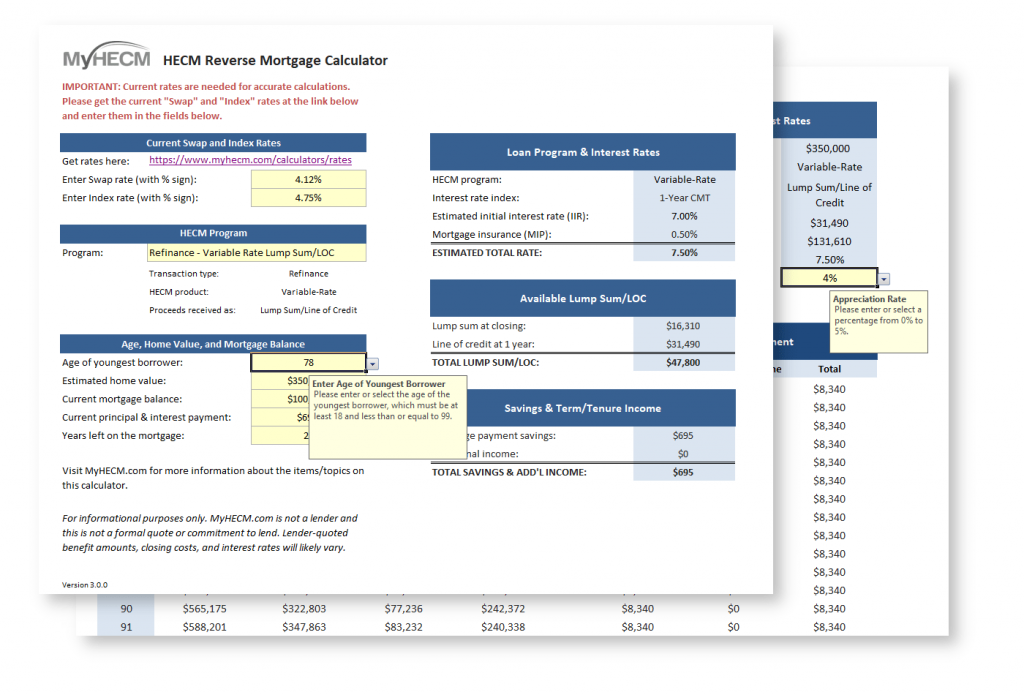Viewport: 1024px width, 695px height.
Task: Click the $83,232 cell in the age 91 row
Action: click(x=403, y=627)
